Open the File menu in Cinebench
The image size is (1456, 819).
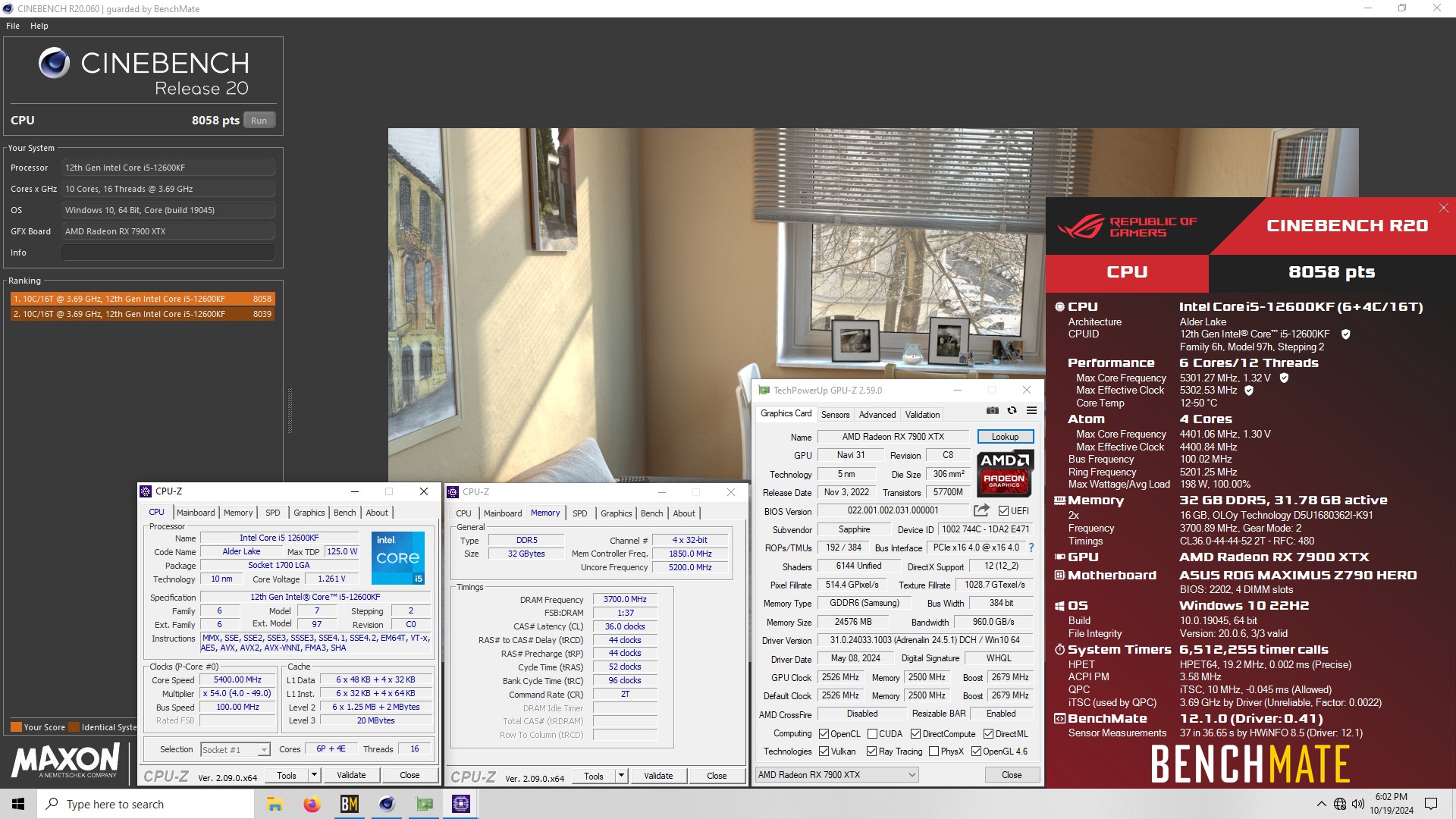click(13, 26)
